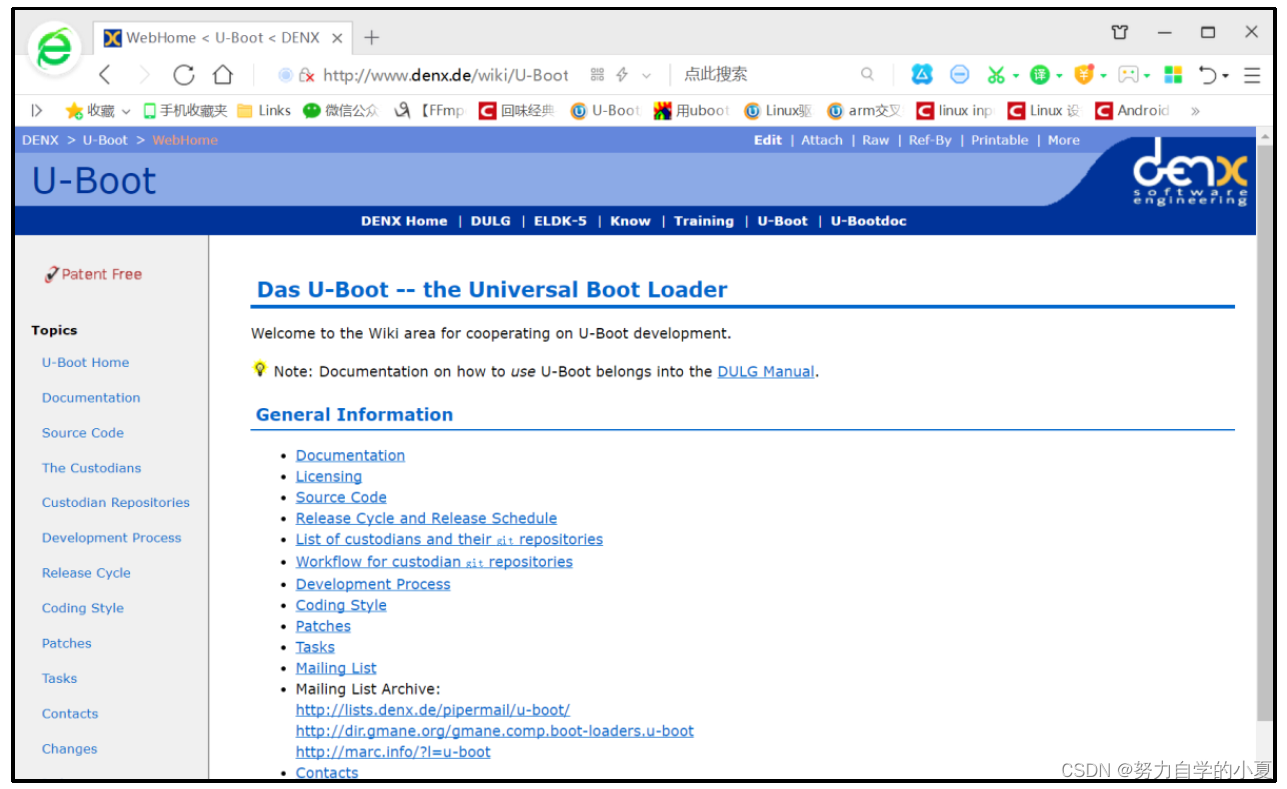
Task: Open the QR code grid icon in address bar
Action: pyautogui.click(x=597, y=75)
